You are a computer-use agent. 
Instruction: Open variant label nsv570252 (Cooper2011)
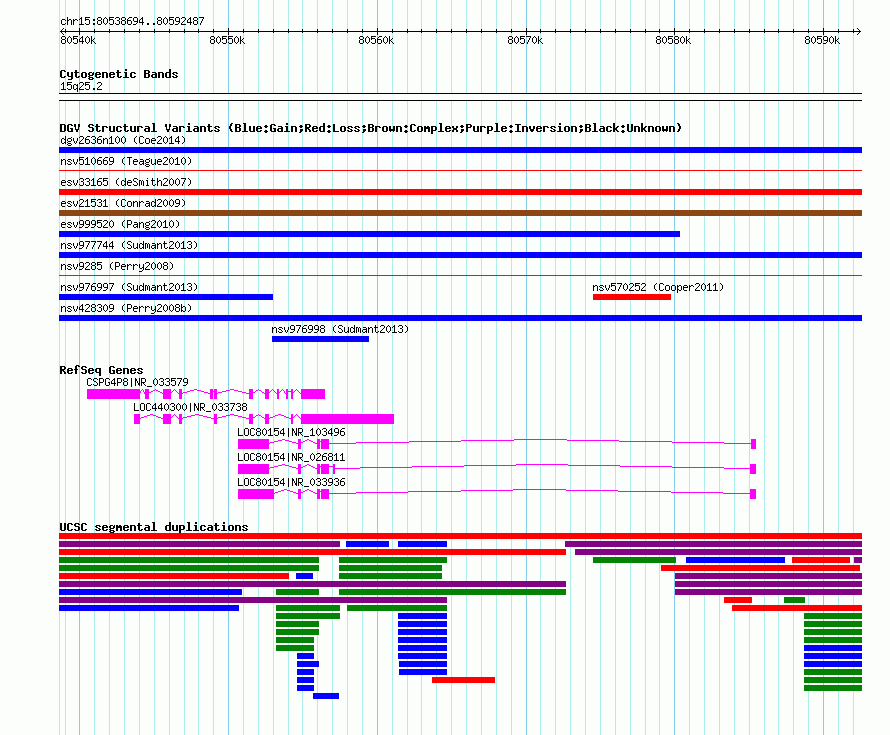click(658, 287)
